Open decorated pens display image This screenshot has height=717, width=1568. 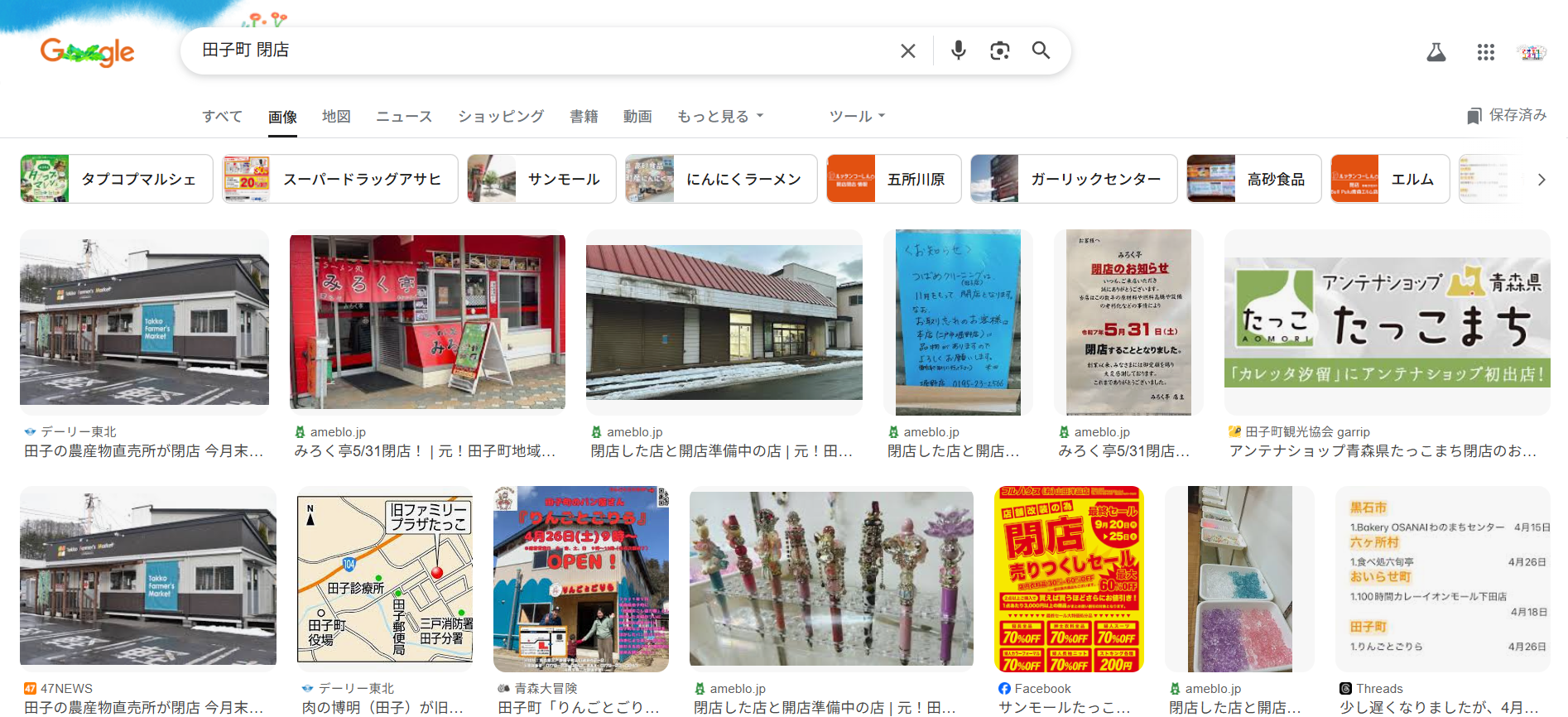point(831,579)
